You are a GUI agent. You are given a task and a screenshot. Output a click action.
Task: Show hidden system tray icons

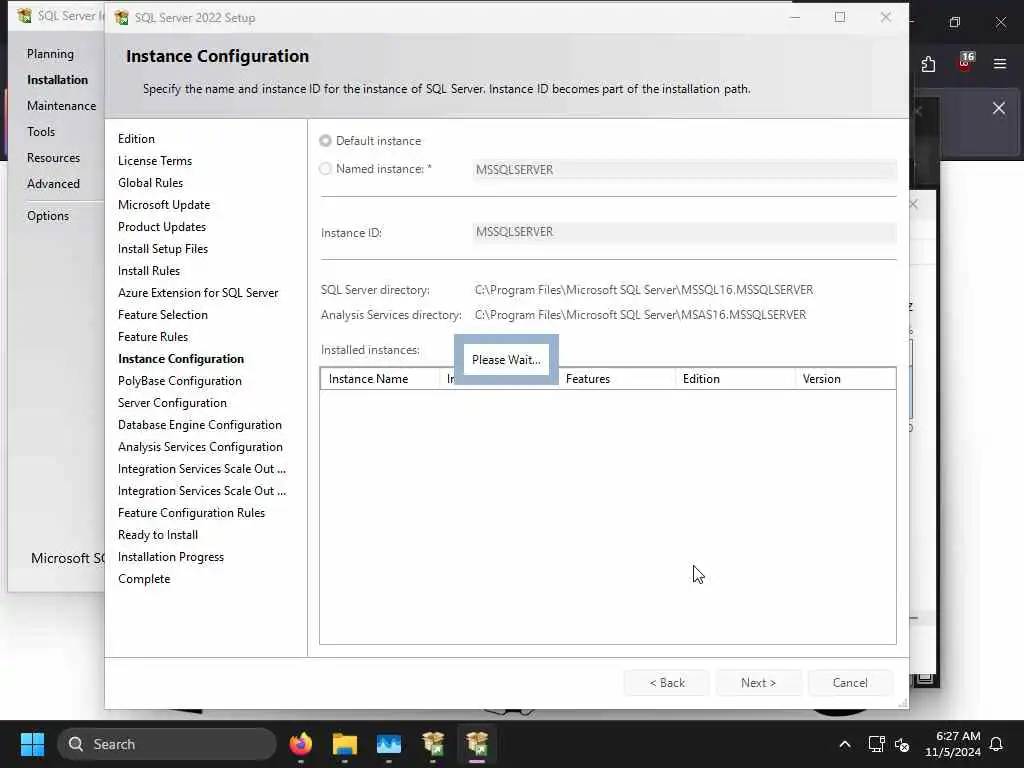(x=844, y=744)
